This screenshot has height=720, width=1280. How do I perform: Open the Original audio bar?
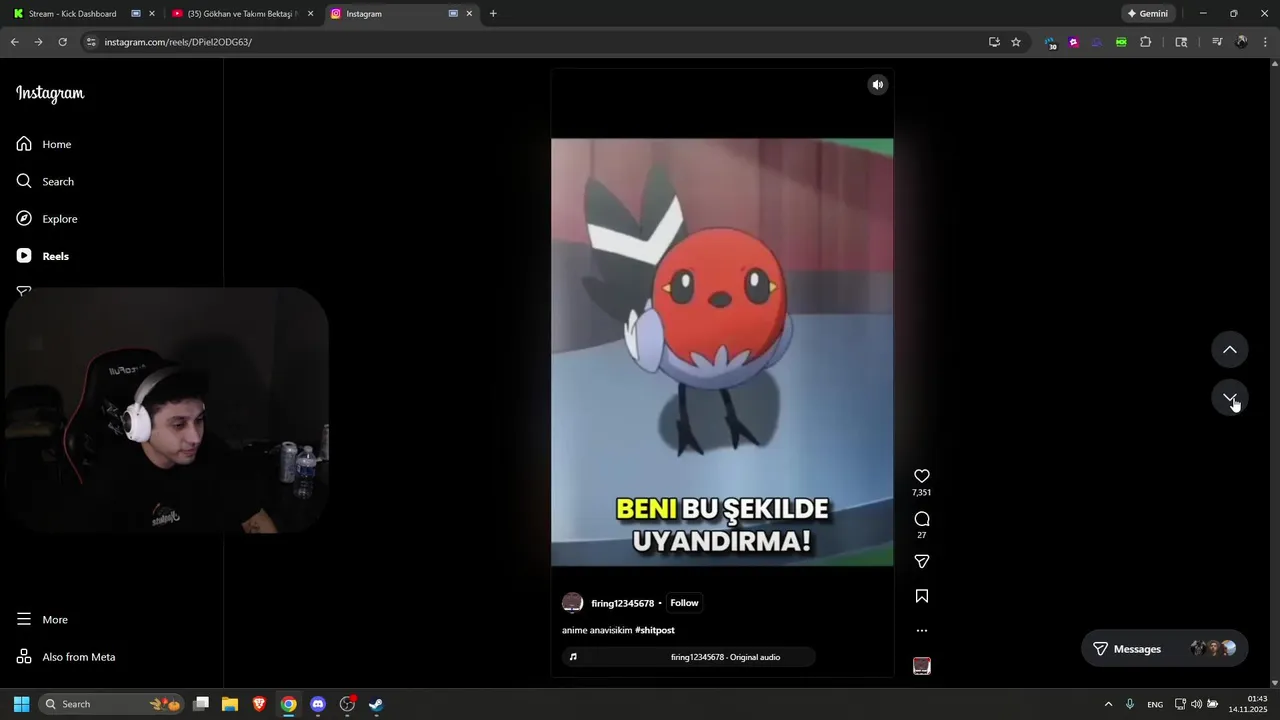[689, 657]
